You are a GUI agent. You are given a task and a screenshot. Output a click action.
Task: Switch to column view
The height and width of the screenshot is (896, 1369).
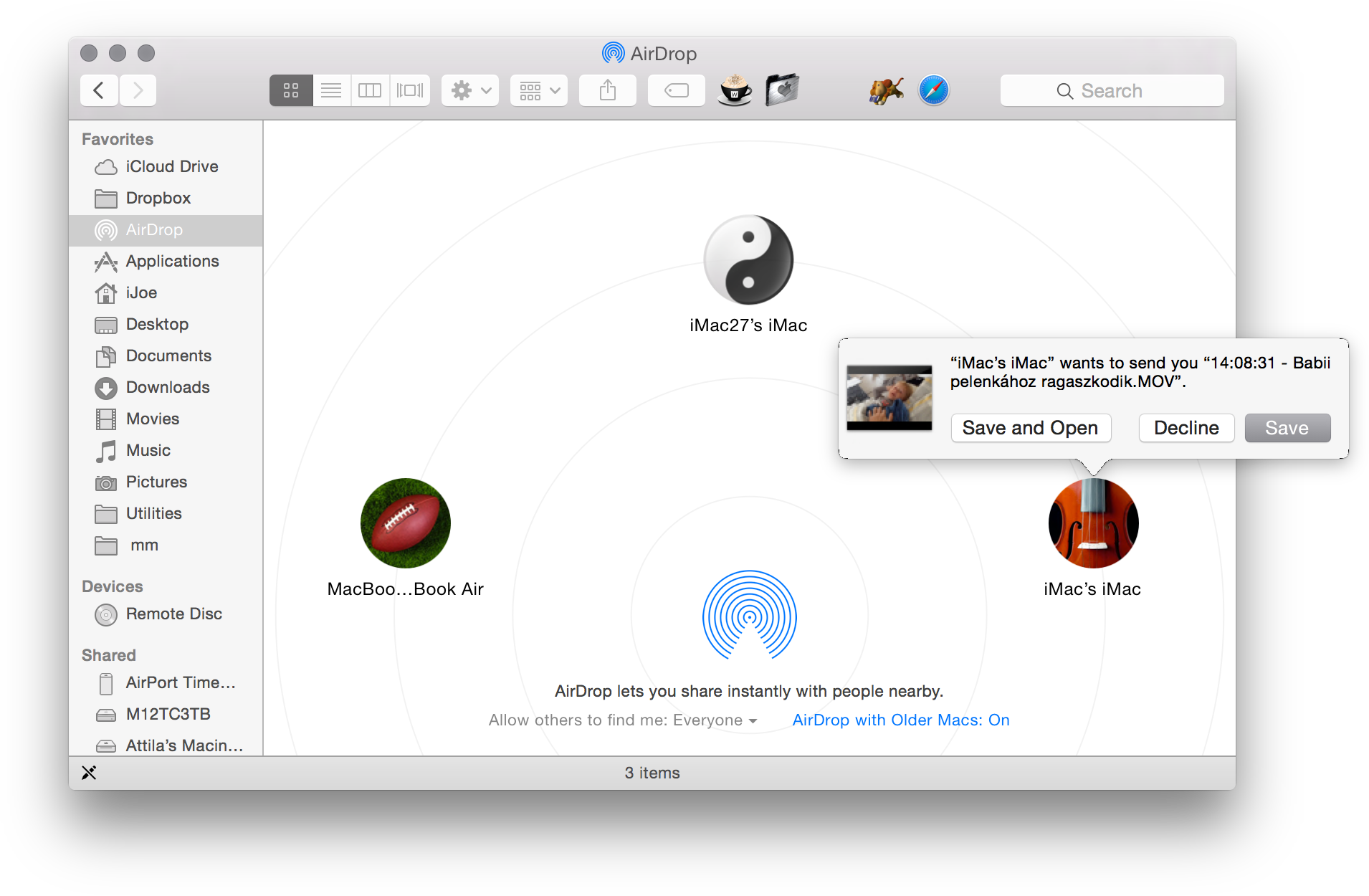point(370,90)
